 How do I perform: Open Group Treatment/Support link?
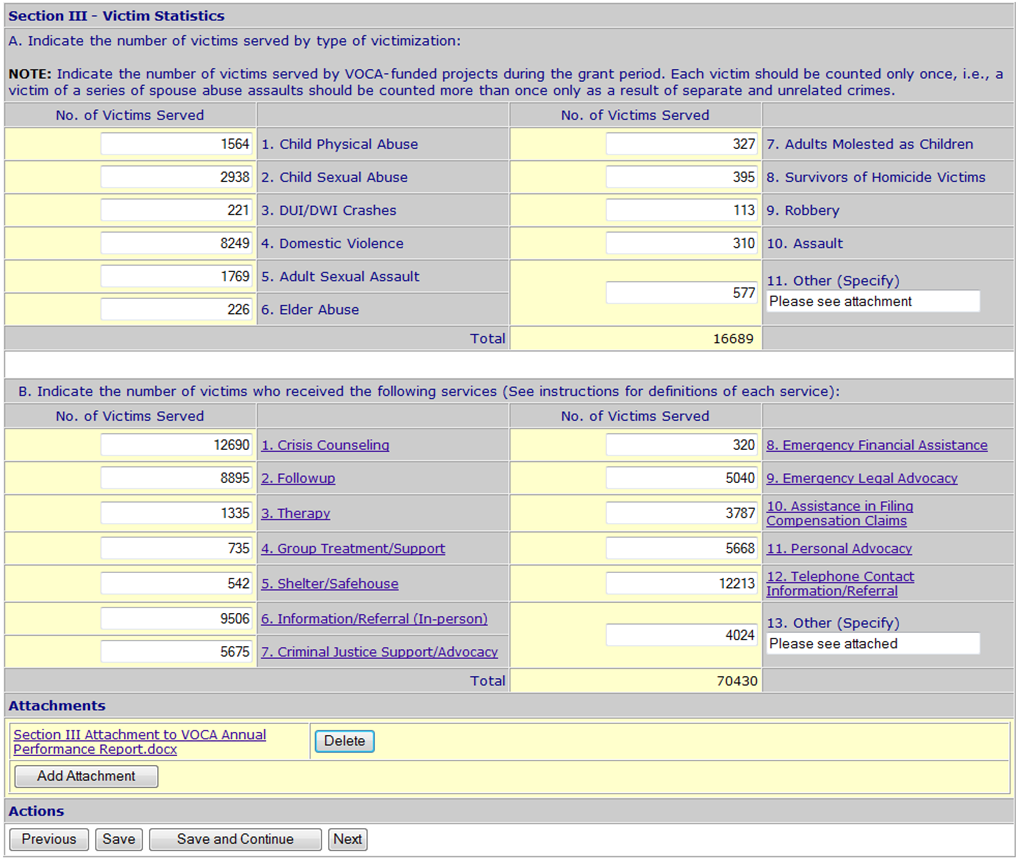pos(353,548)
